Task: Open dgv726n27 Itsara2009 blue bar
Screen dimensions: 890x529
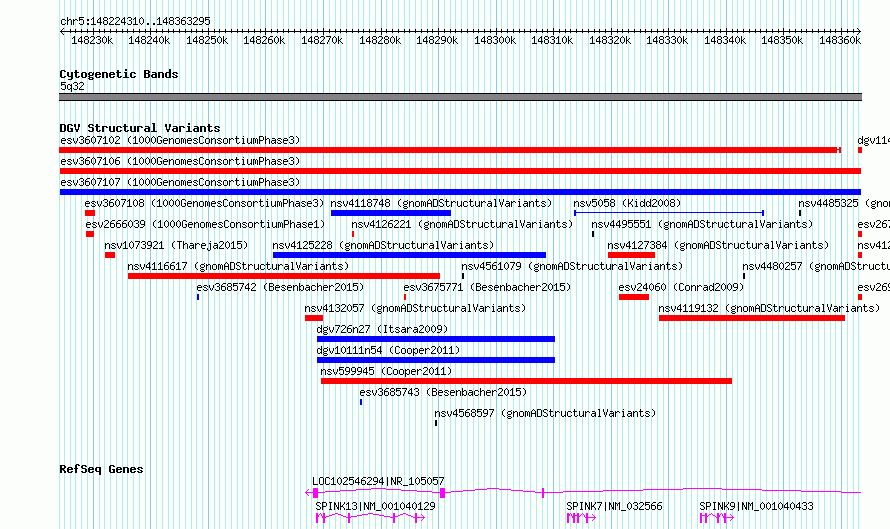Action: click(x=436, y=339)
